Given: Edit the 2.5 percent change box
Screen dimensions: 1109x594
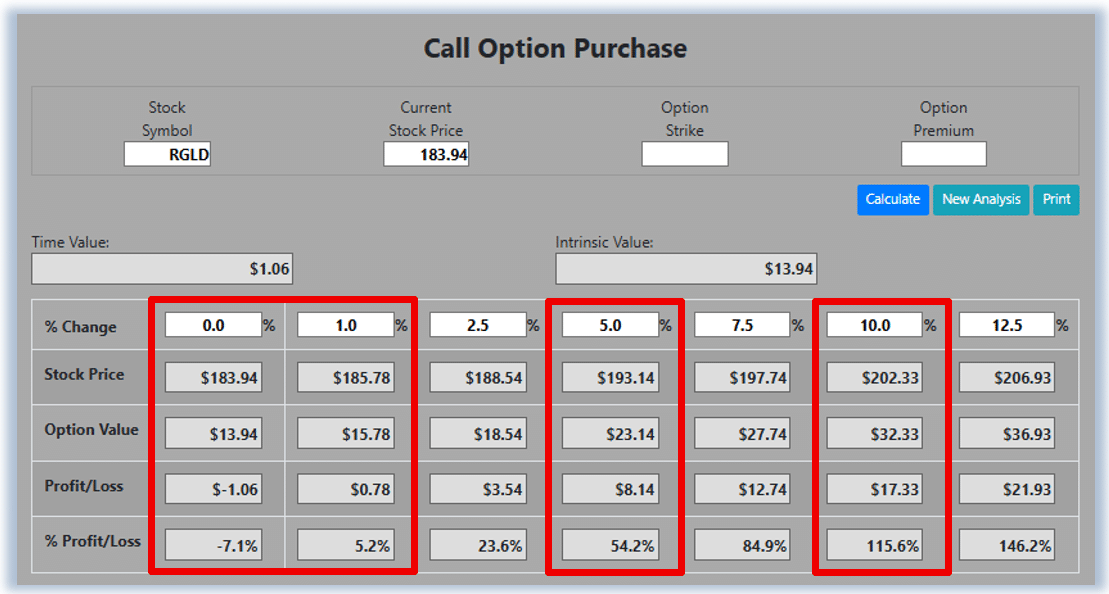Looking at the screenshot, I should click(x=478, y=325).
